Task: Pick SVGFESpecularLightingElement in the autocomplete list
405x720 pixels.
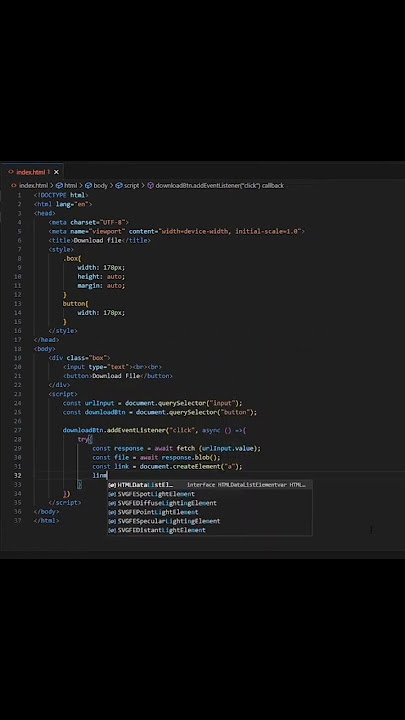Action: click(x=210, y=521)
